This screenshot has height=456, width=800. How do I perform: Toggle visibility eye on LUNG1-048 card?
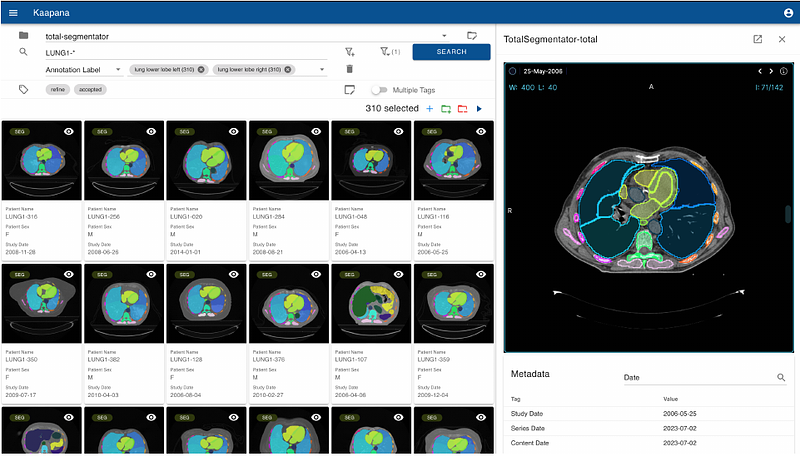point(398,132)
